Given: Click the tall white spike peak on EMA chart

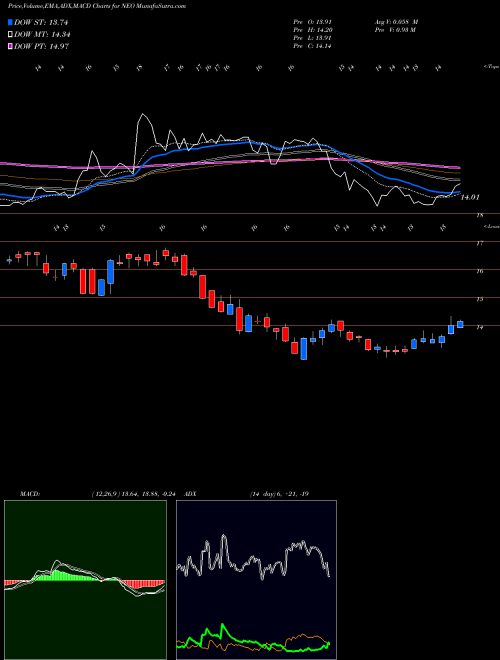Looking at the screenshot, I should point(144,114).
